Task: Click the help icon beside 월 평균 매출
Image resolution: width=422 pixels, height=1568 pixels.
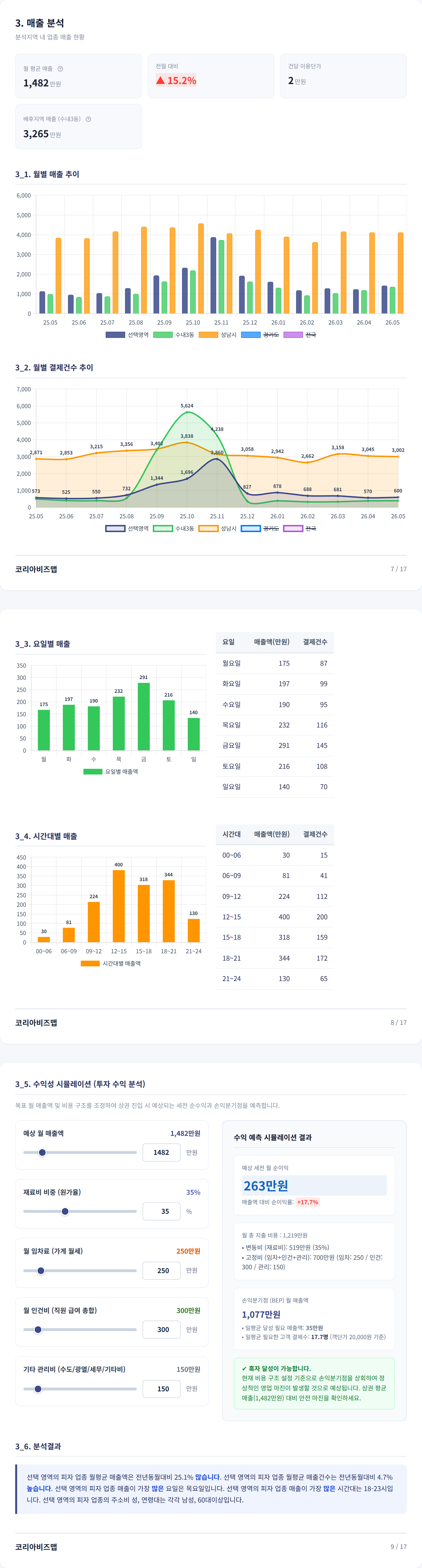Action: click(x=60, y=69)
